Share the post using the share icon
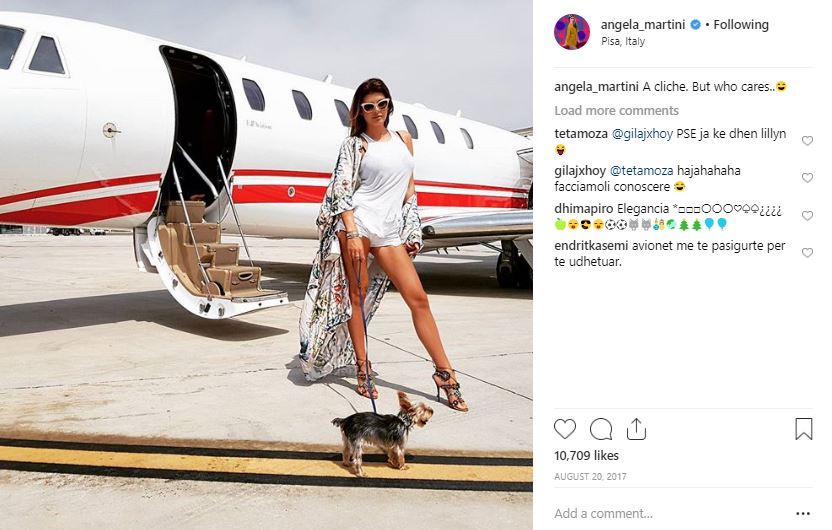This screenshot has height=530, width=832. (x=636, y=429)
